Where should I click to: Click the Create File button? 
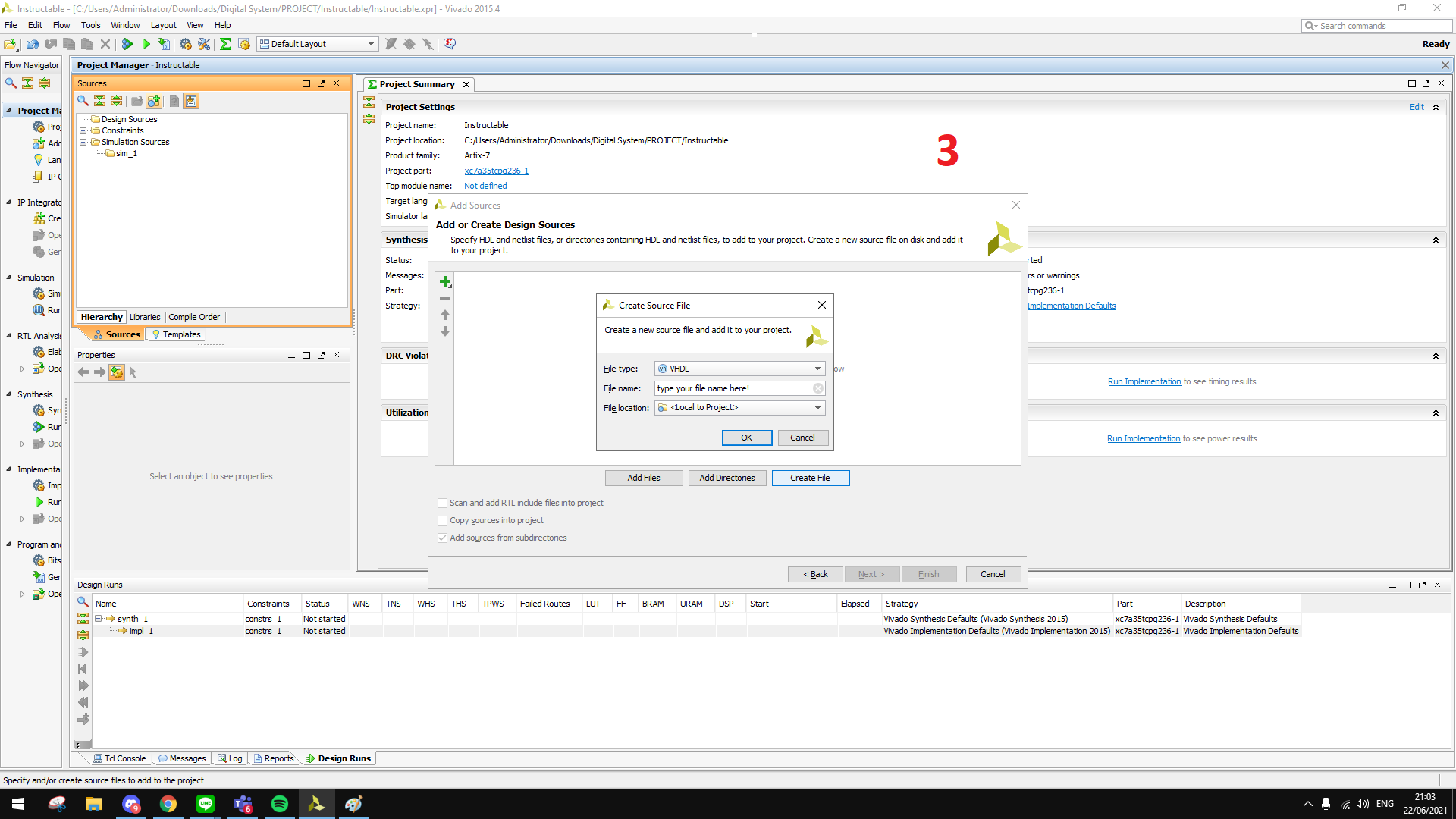coord(811,478)
